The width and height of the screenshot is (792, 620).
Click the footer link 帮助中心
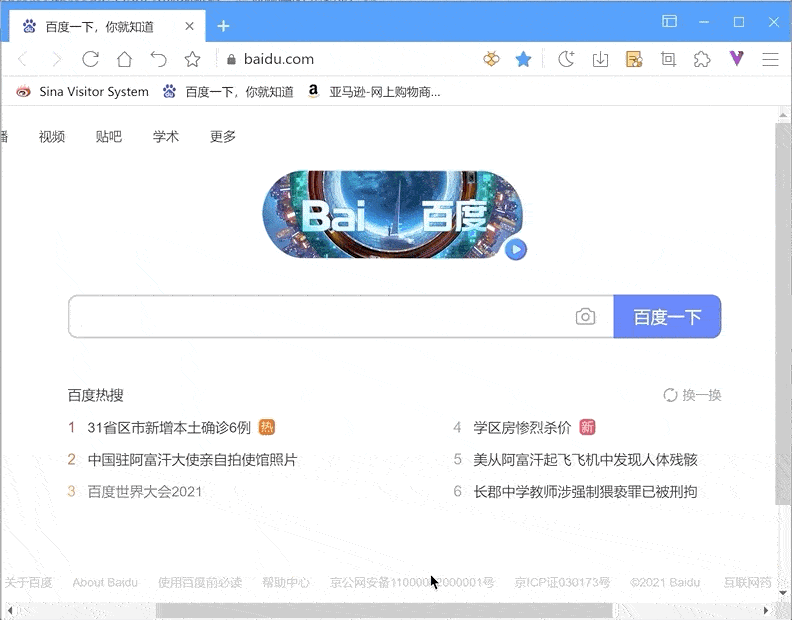tap(286, 583)
